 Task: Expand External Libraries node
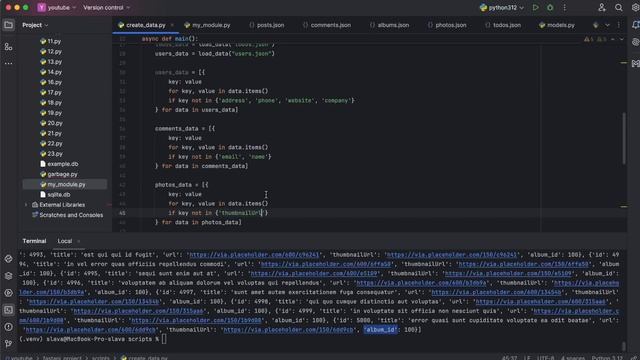[x=26, y=205]
